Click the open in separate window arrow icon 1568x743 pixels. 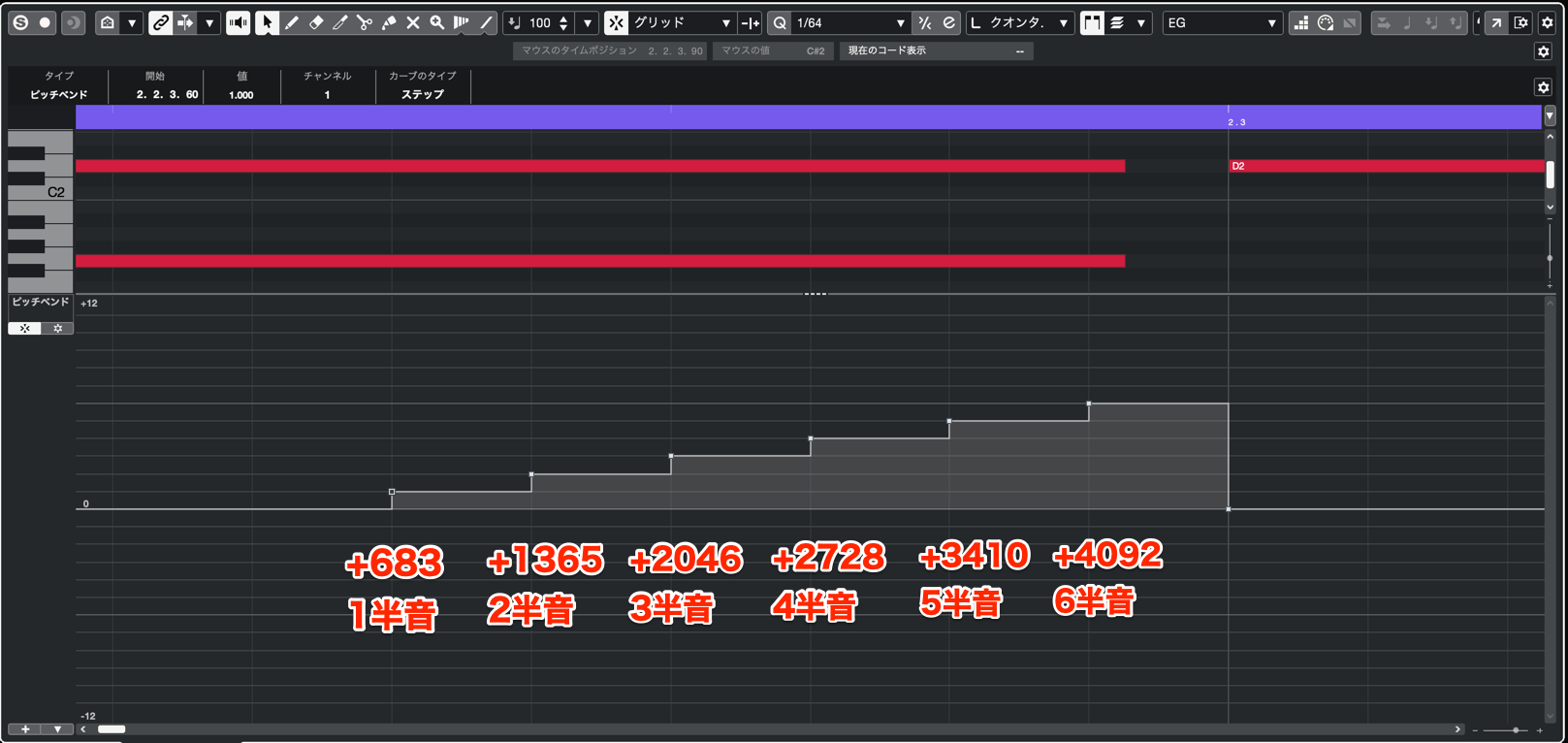click(x=1496, y=22)
